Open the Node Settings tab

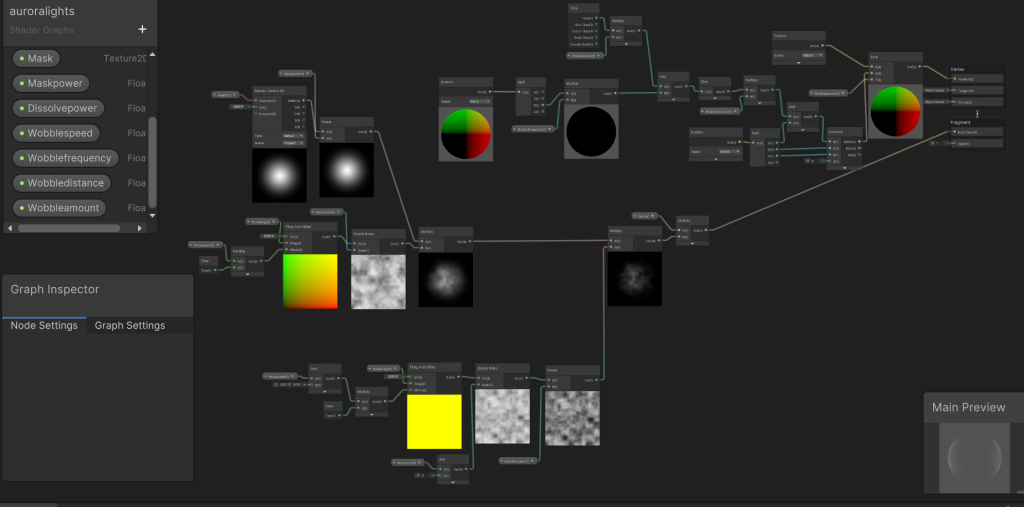coord(44,325)
